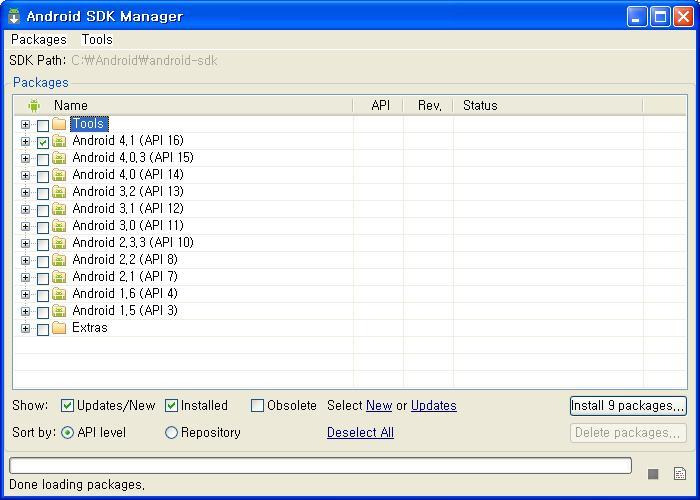
Task: Click the Rev. column header
Action: point(429,106)
